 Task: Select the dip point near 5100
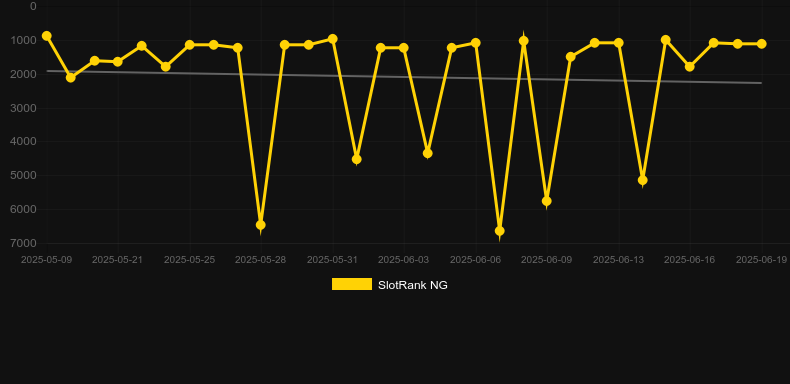tap(642, 180)
